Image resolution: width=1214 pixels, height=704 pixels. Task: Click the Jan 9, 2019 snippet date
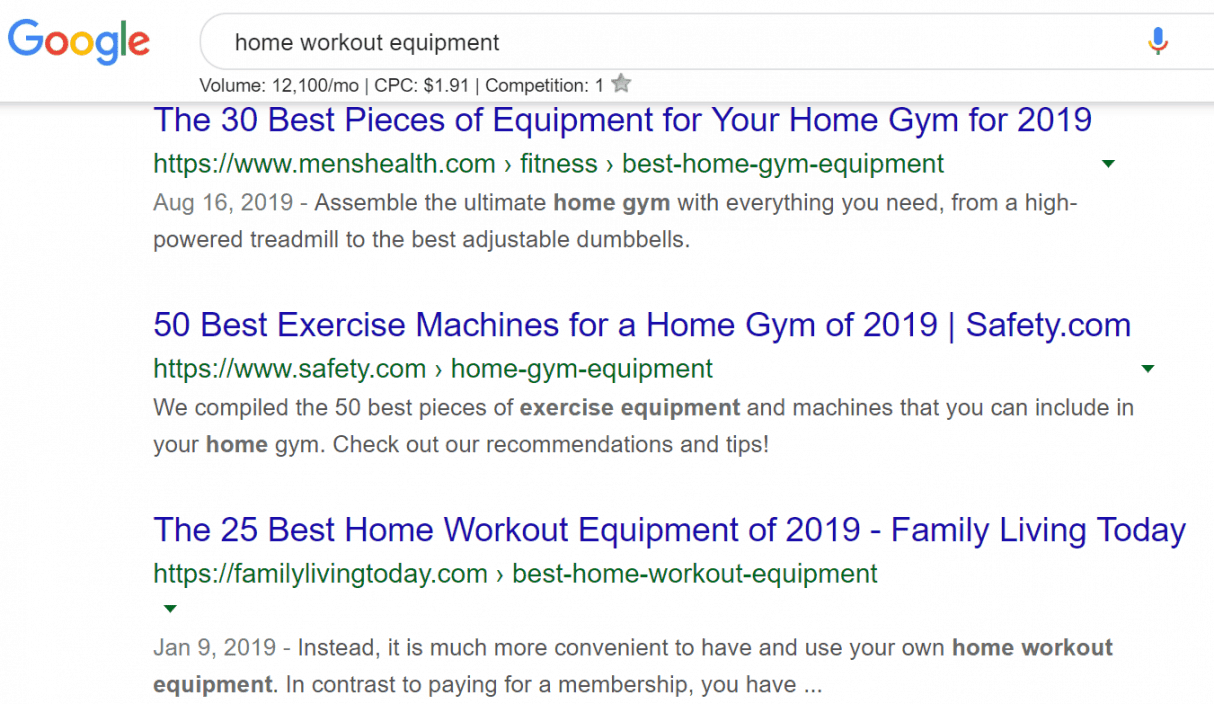216,648
